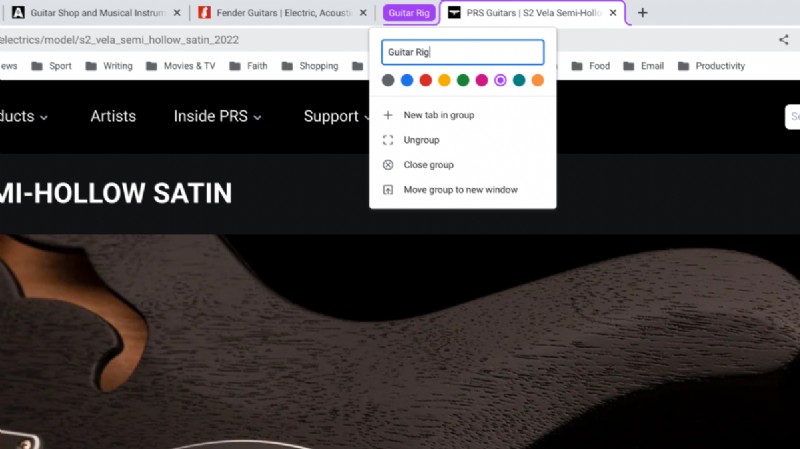This screenshot has width=800, height=449.
Task: Click the guitar body product image
Action: point(400,342)
